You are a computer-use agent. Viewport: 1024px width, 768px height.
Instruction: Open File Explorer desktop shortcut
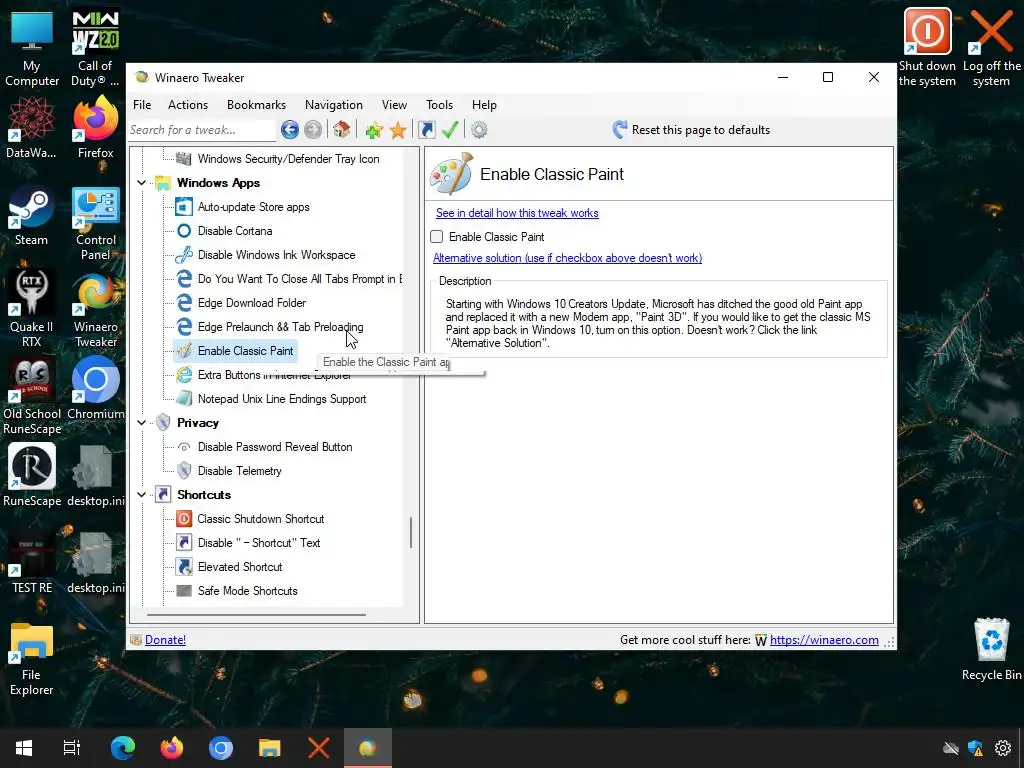(31, 658)
